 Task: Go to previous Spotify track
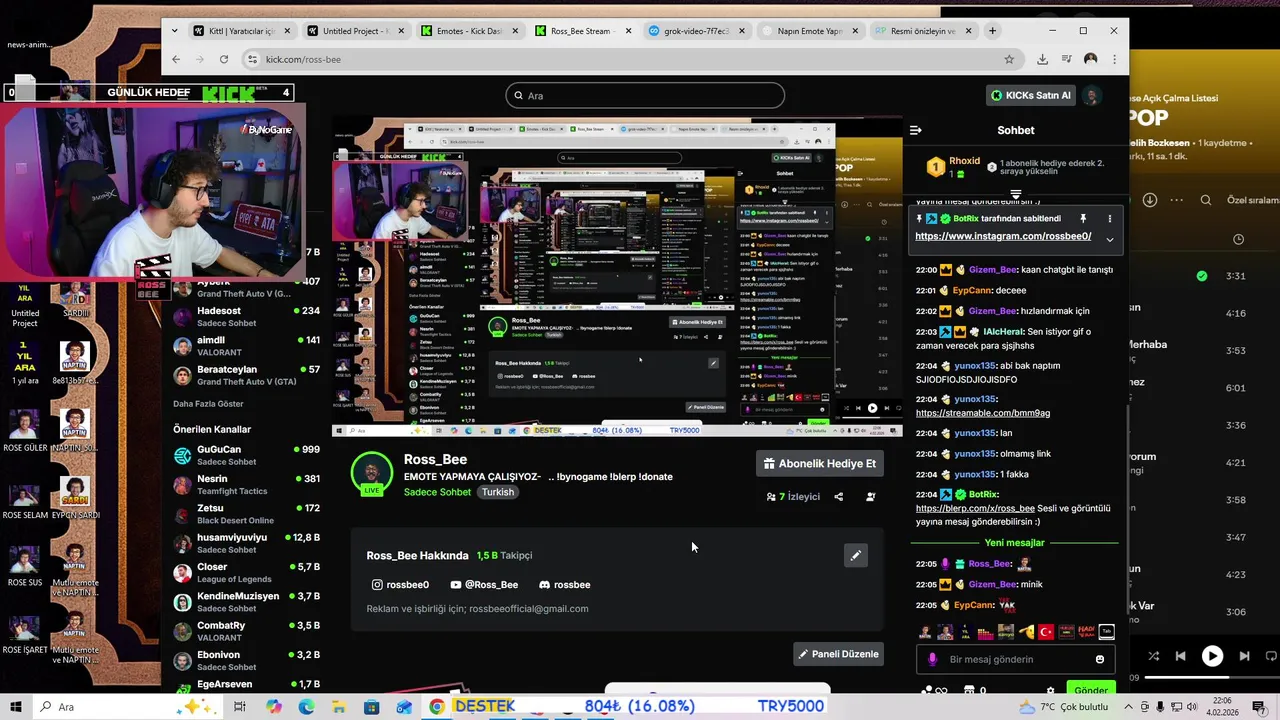[1180, 656]
